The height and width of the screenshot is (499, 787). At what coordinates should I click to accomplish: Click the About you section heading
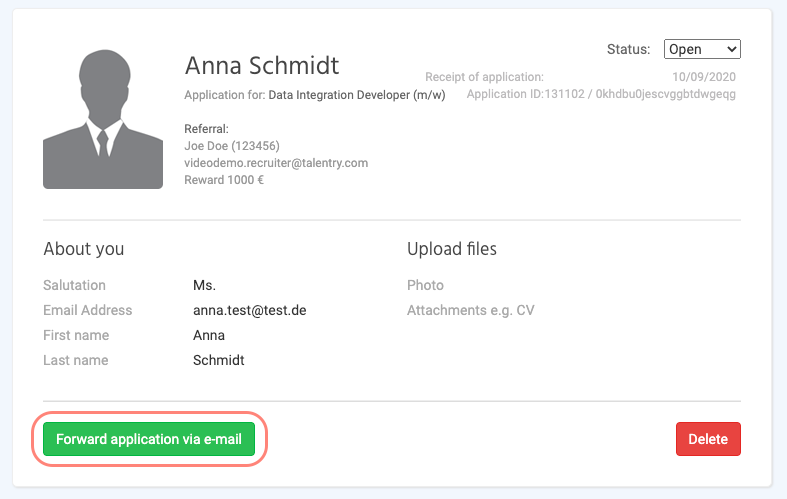[x=84, y=249]
